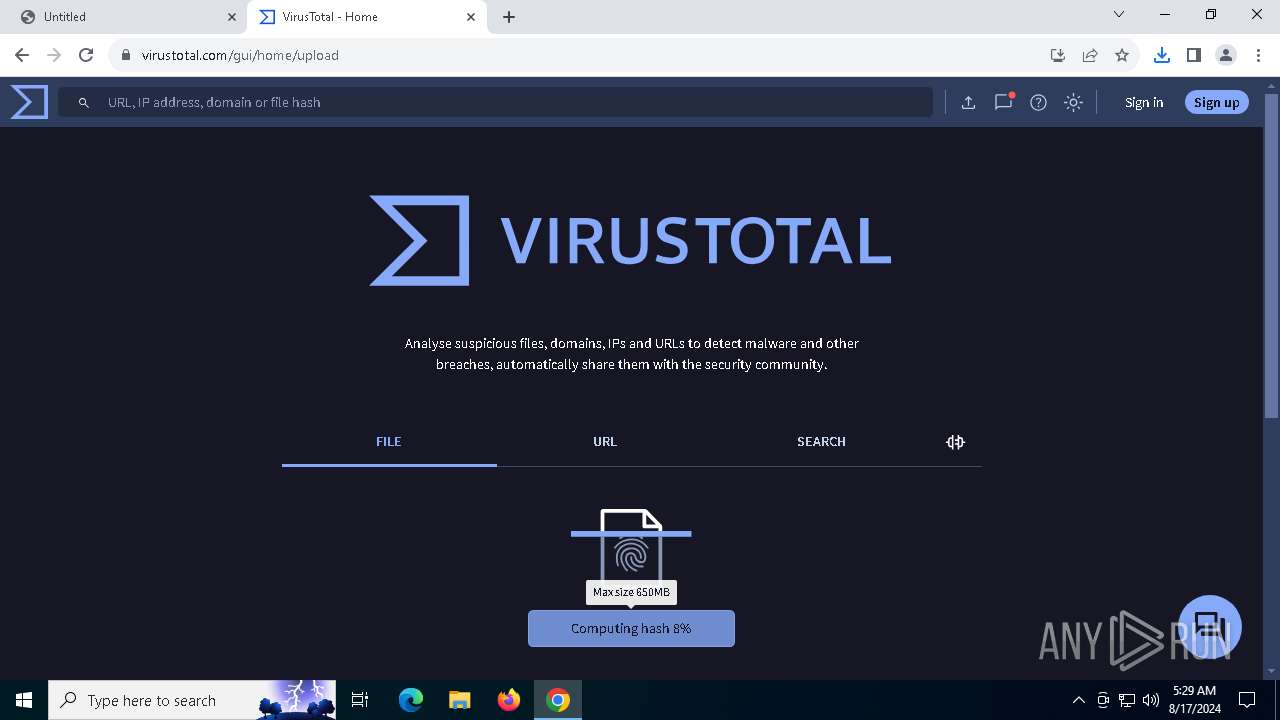1280x720 pixels.
Task: Open the volume speaker tray icon
Action: [x=1151, y=700]
